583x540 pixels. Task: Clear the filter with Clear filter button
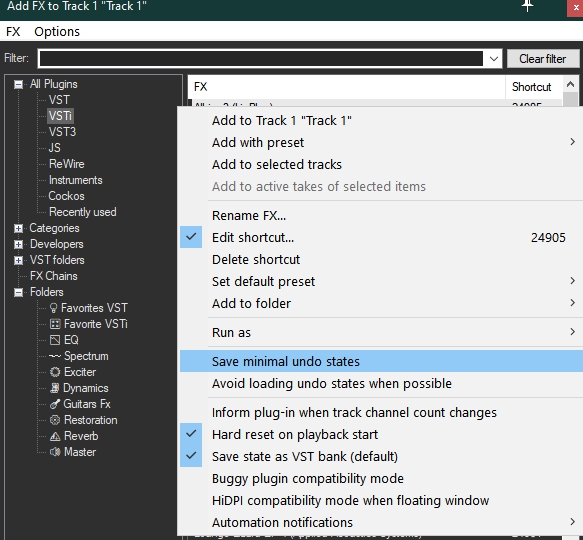click(543, 59)
